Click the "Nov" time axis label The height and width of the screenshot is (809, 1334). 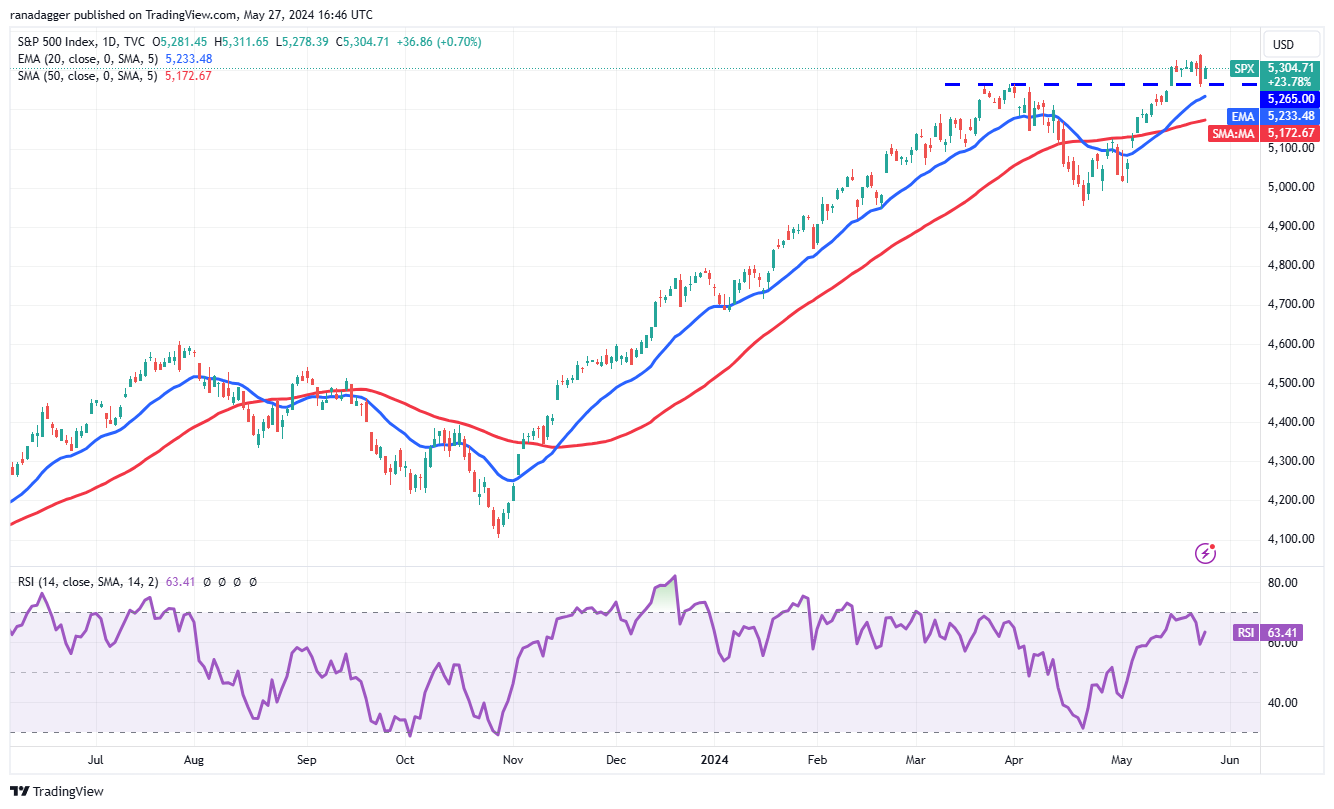[x=513, y=760]
